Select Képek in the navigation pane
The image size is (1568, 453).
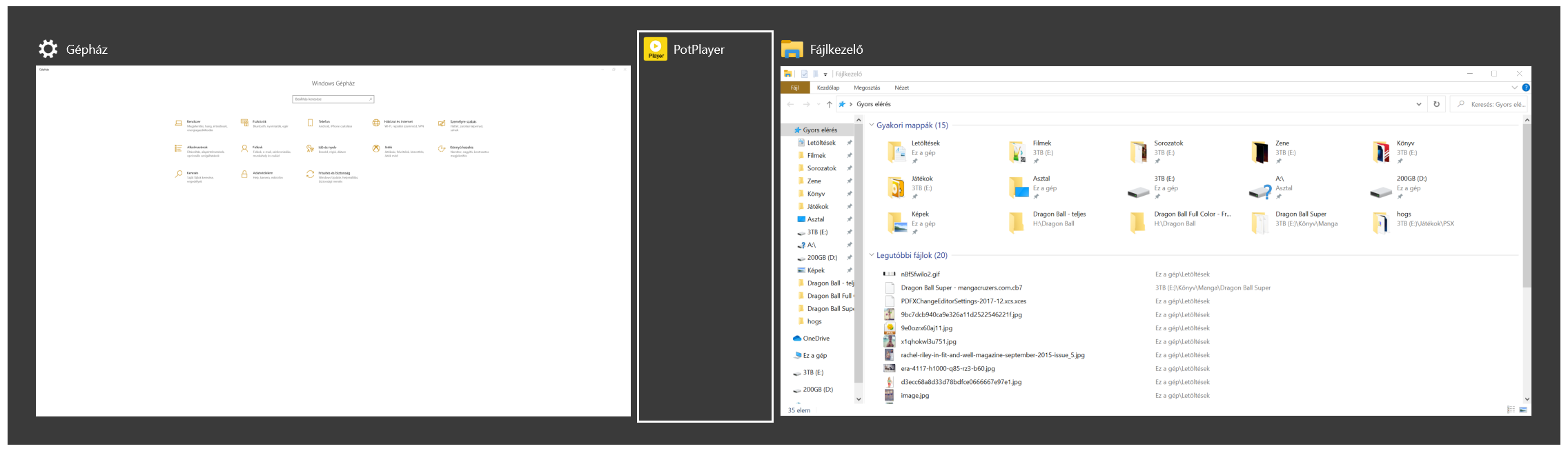click(816, 270)
